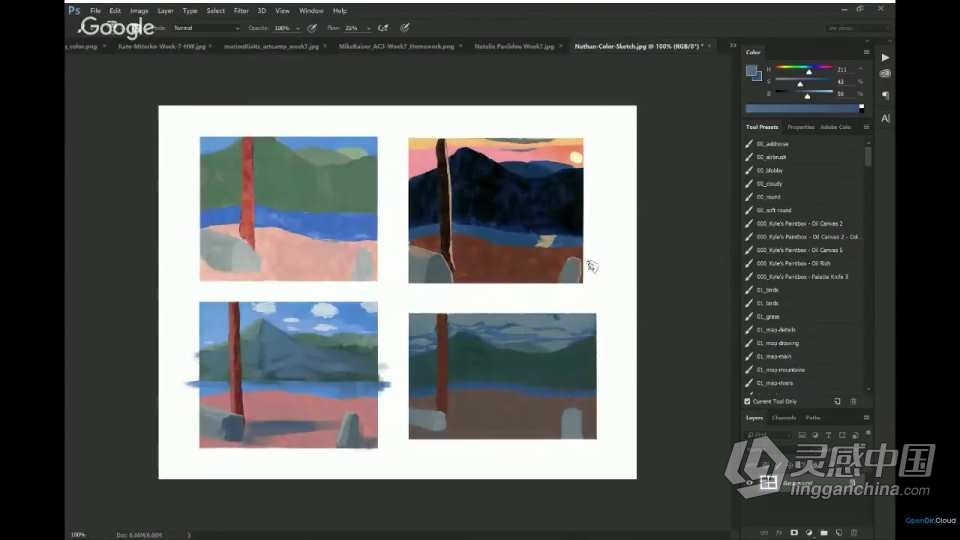Image resolution: width=960 pixels, height=540 pixels.
Task: Enable airbrush-style build-up icon
Action: click(x=383, y=28)
